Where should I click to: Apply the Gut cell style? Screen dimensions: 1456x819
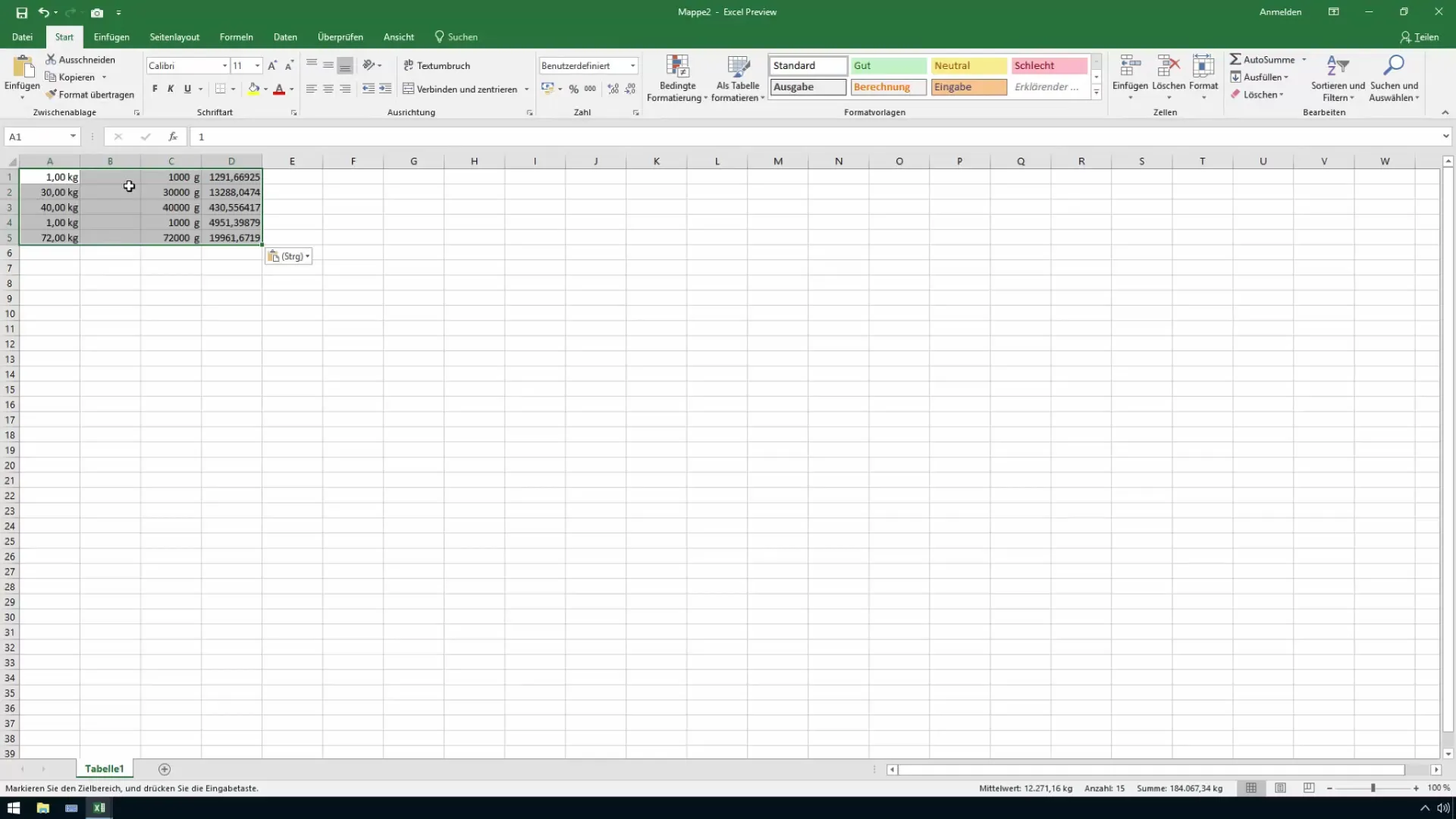[888, 66]
